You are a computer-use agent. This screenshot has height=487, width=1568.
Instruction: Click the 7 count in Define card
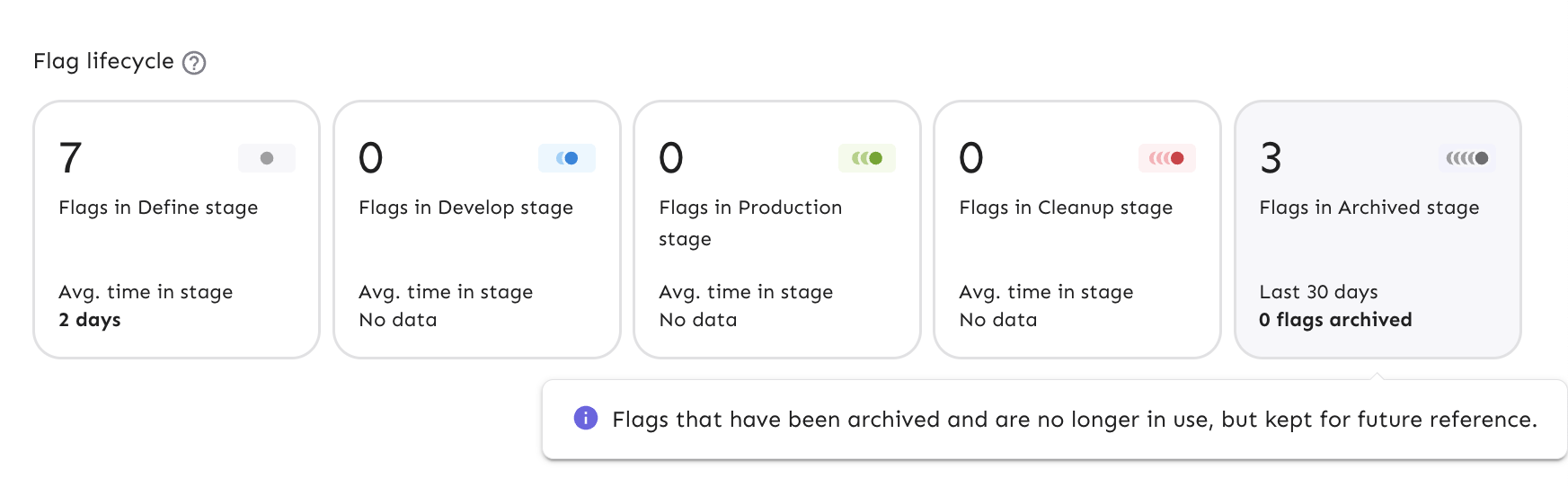pyautogui.click(x=71, y=158)
